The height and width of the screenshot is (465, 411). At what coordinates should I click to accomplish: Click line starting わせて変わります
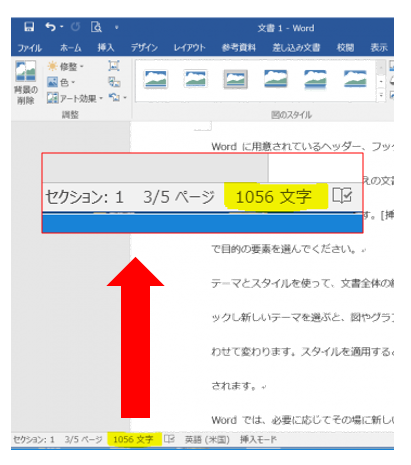(303, 352)
